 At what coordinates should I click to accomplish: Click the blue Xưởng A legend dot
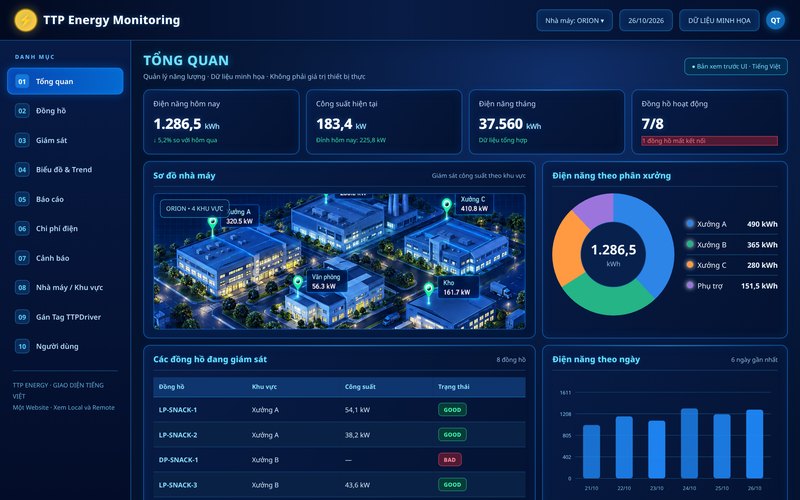click(690, 223)
